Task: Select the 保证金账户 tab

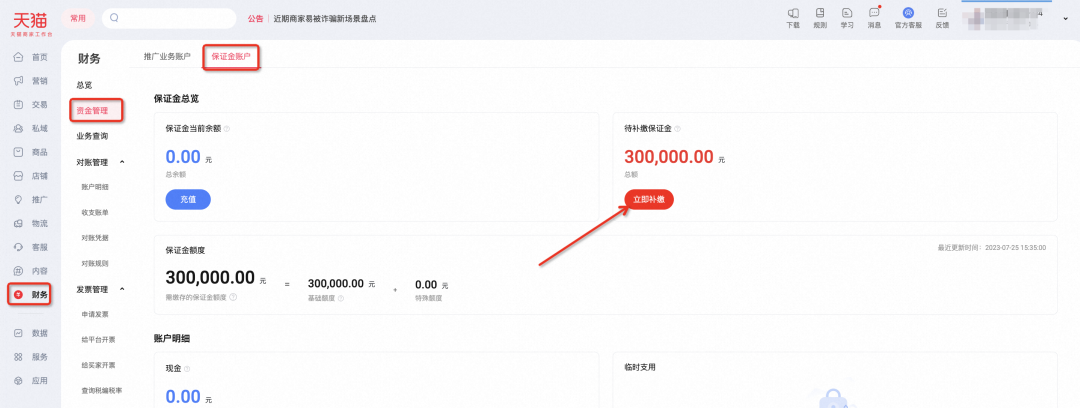Action: click(231, 57)
